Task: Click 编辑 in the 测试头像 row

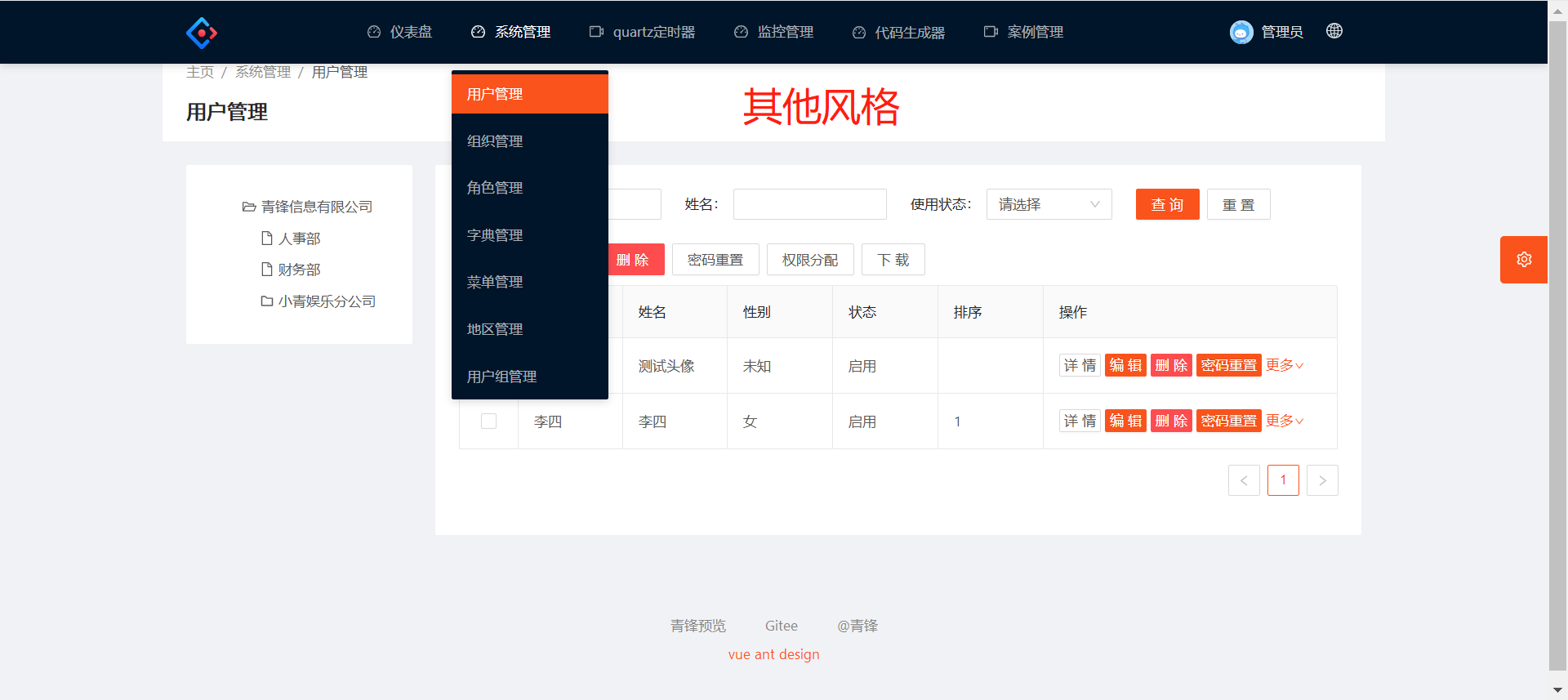Action: click(1125, 365)
